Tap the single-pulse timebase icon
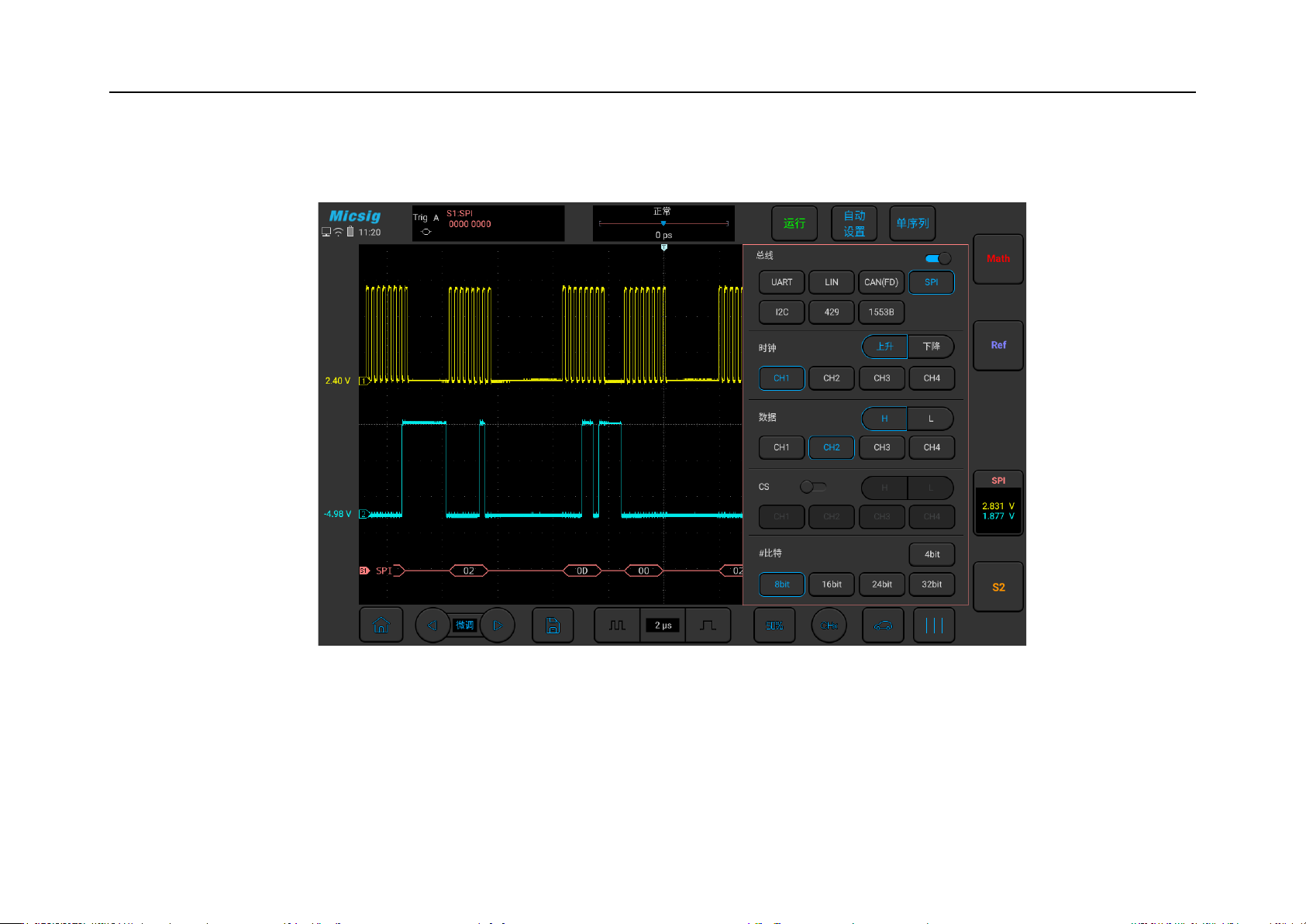The height and width of the screenshot is (924, 1306). click(x=708, y=626)
